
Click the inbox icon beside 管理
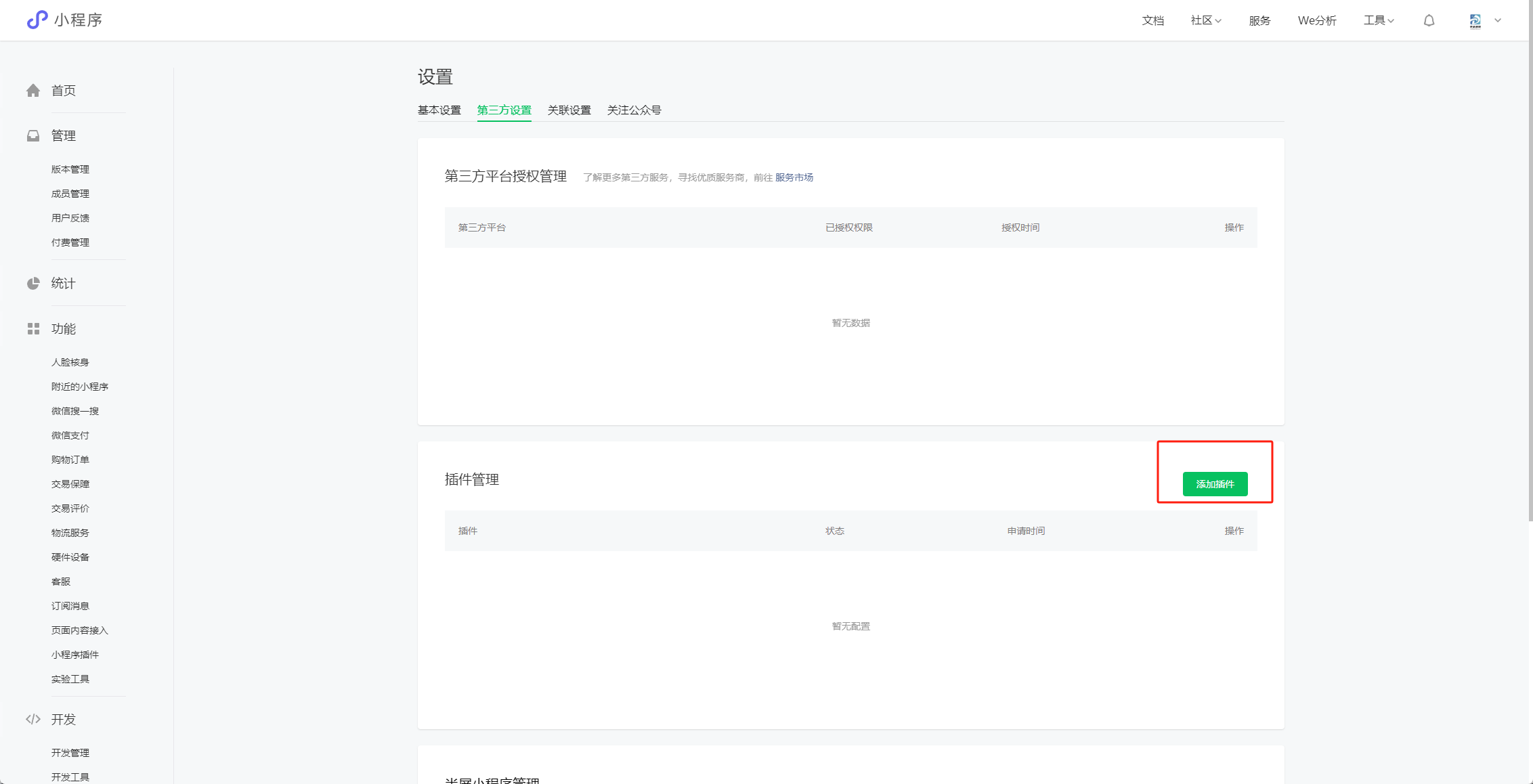[33, 136]
